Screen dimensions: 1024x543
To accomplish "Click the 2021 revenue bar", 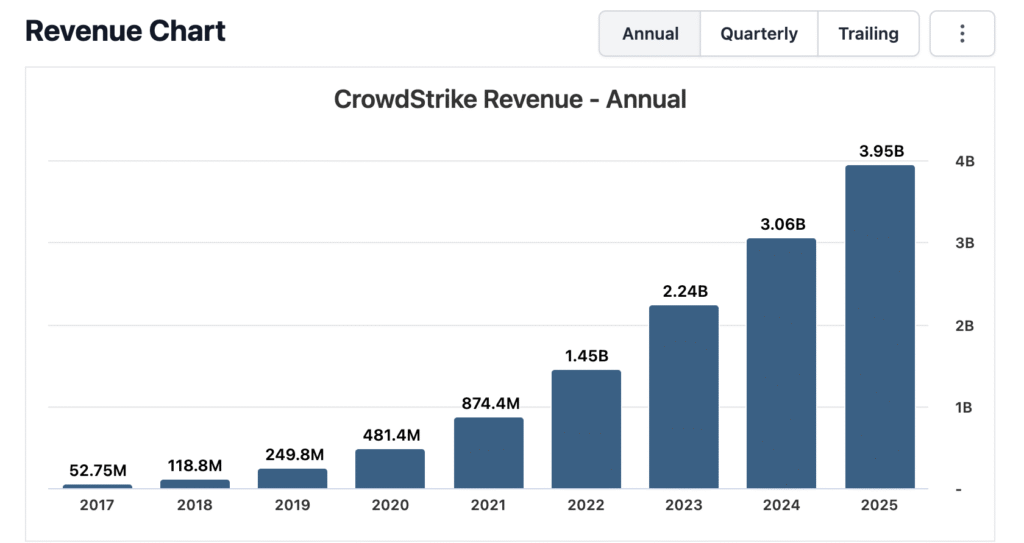I will pyautogui.click(x=488, y=453).
